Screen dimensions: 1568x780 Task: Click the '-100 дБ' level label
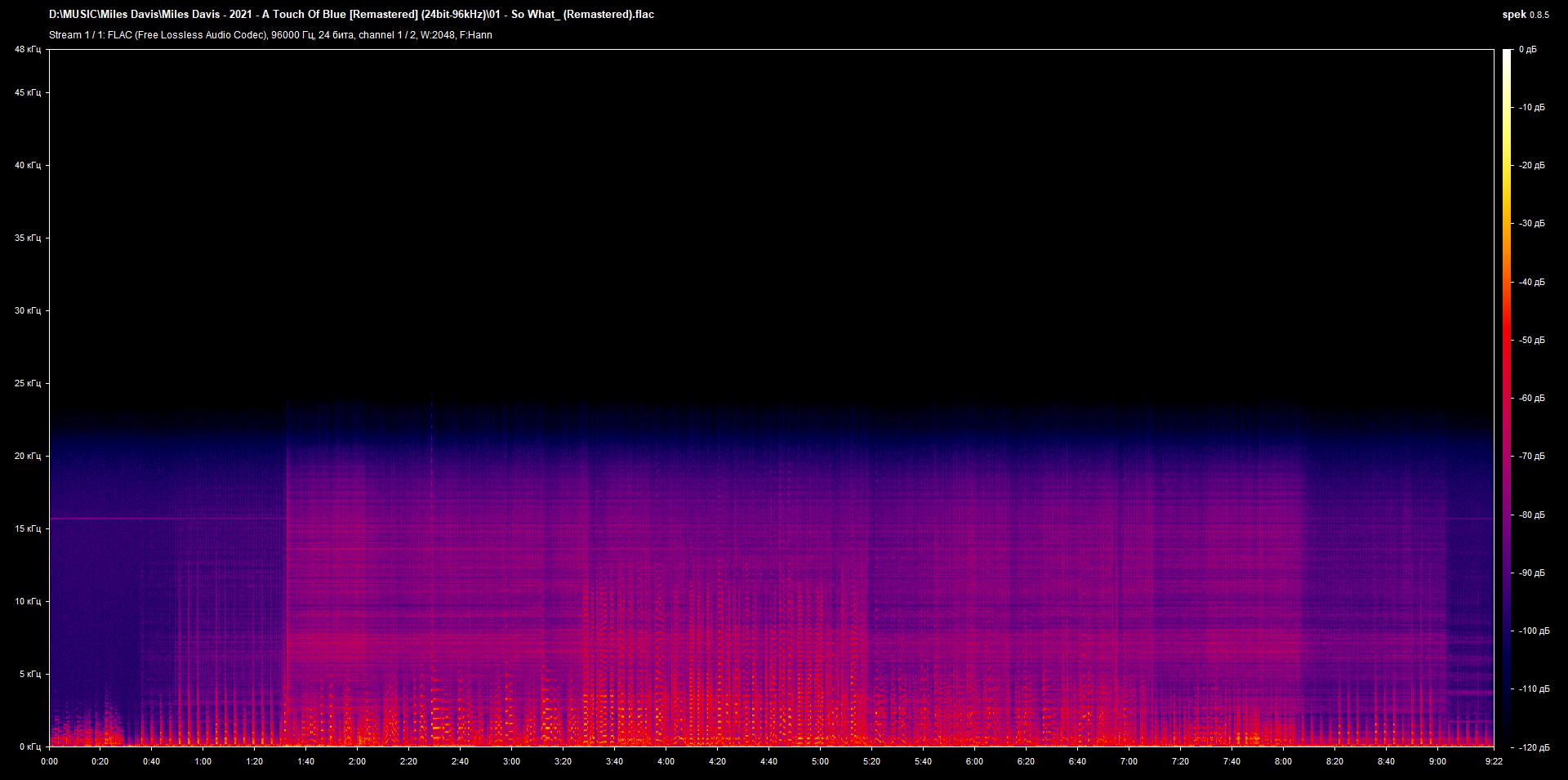click(1535, 631)
